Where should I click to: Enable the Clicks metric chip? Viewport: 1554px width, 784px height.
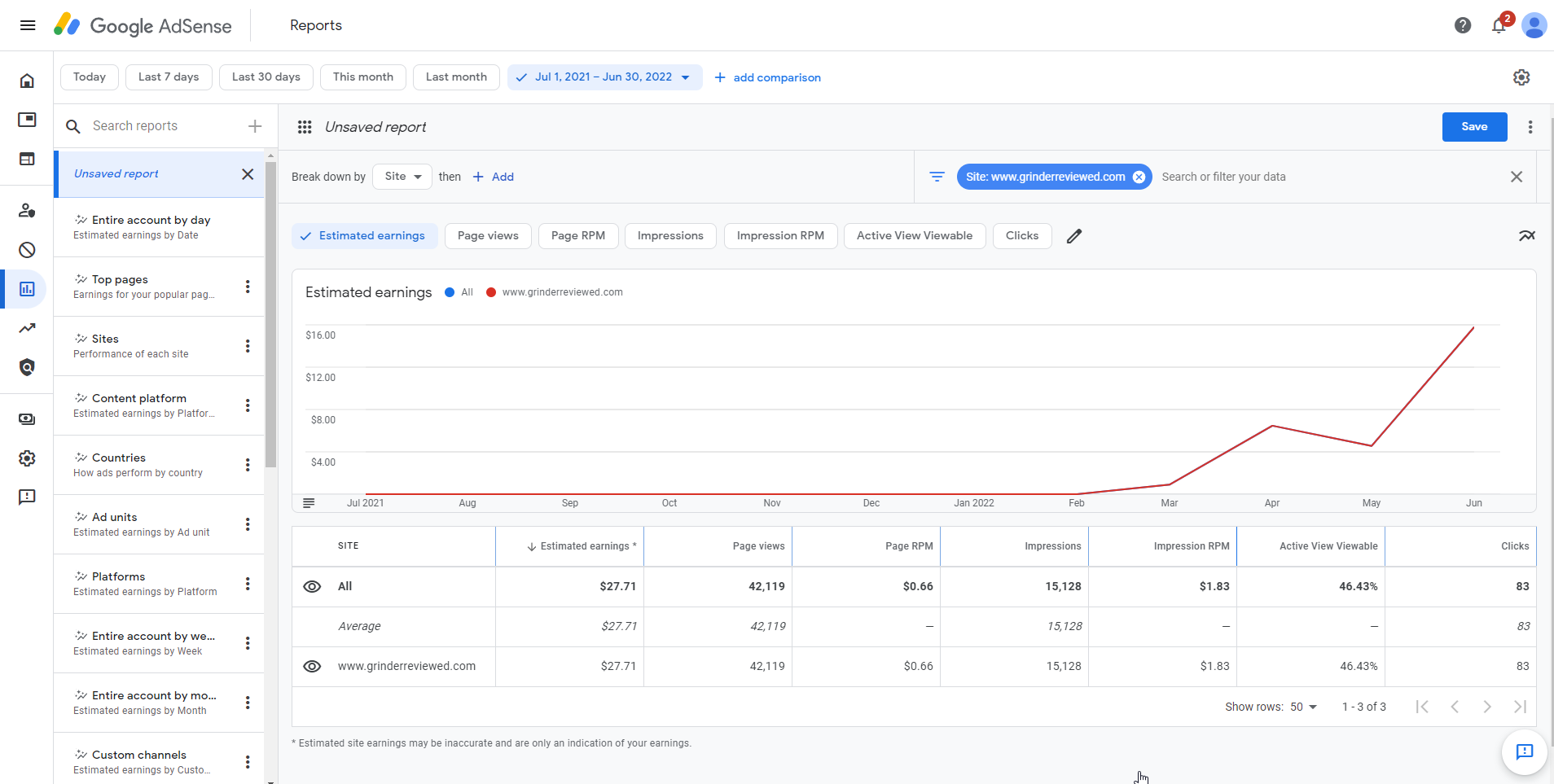tap(1022, 236)
